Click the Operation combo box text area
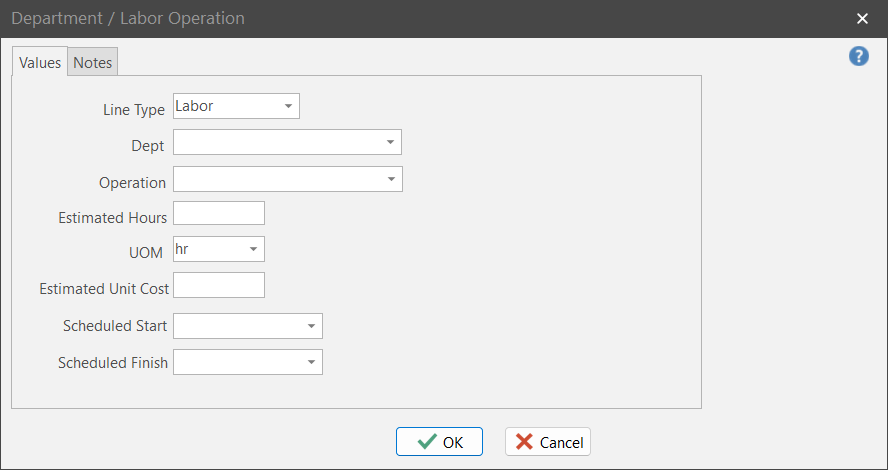This screenshot has height=470, width=888. click(275, 180)
